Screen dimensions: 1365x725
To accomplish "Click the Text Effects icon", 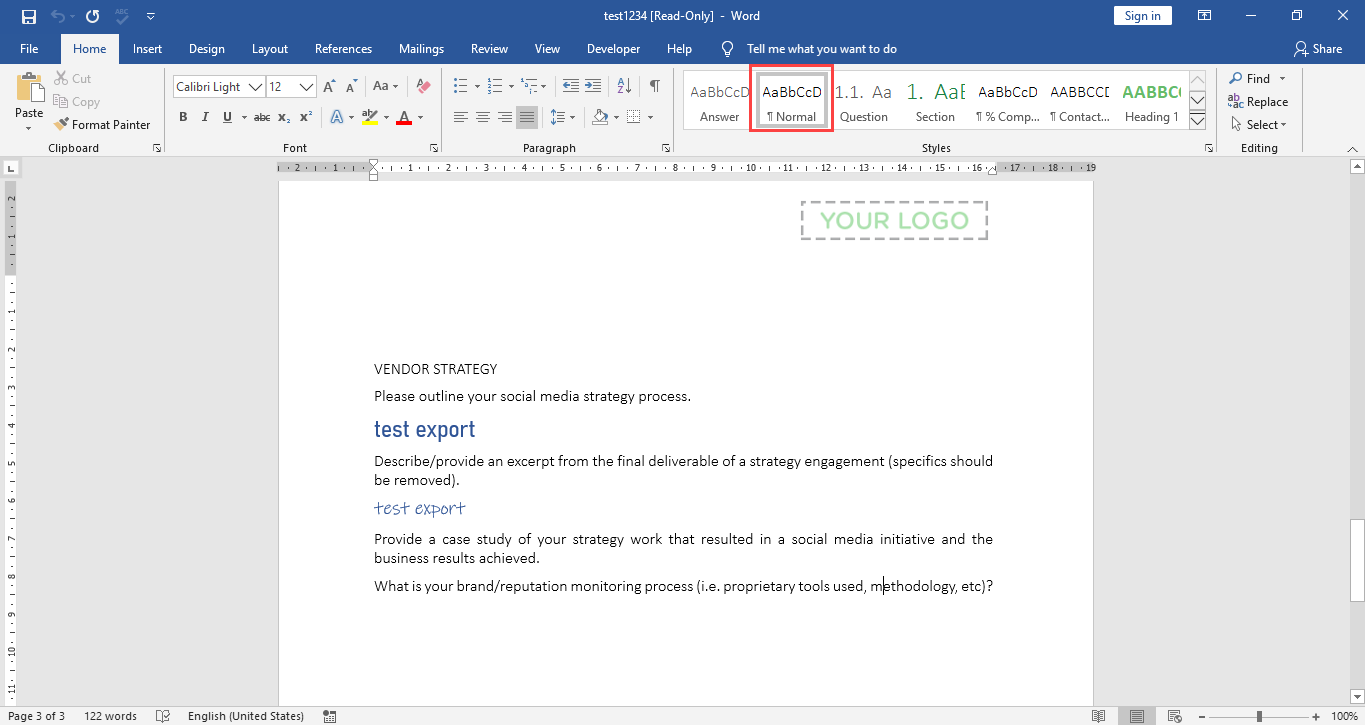I will (x=336, y=117).
